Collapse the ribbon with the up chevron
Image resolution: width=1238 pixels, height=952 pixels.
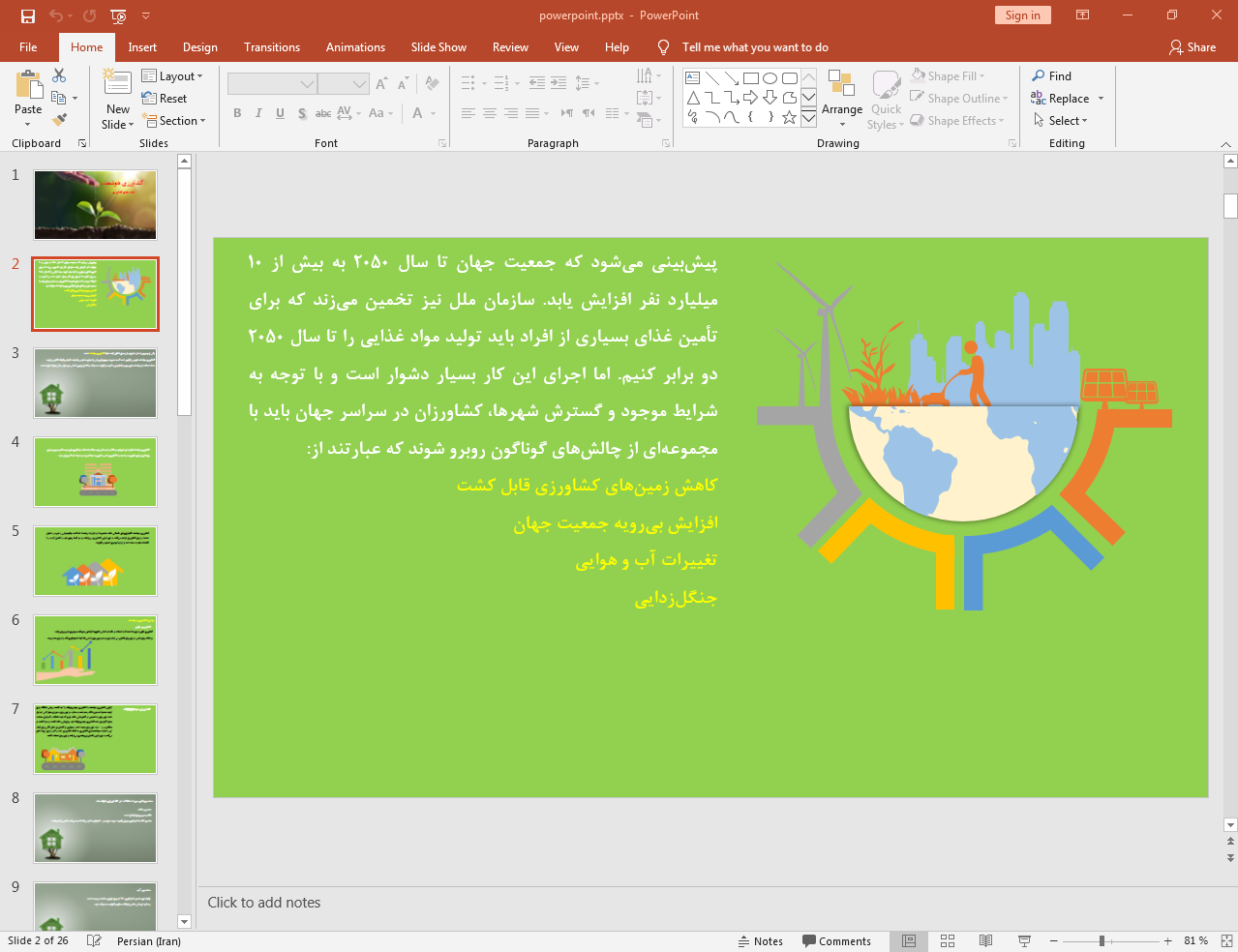[x=1225, y=143]
